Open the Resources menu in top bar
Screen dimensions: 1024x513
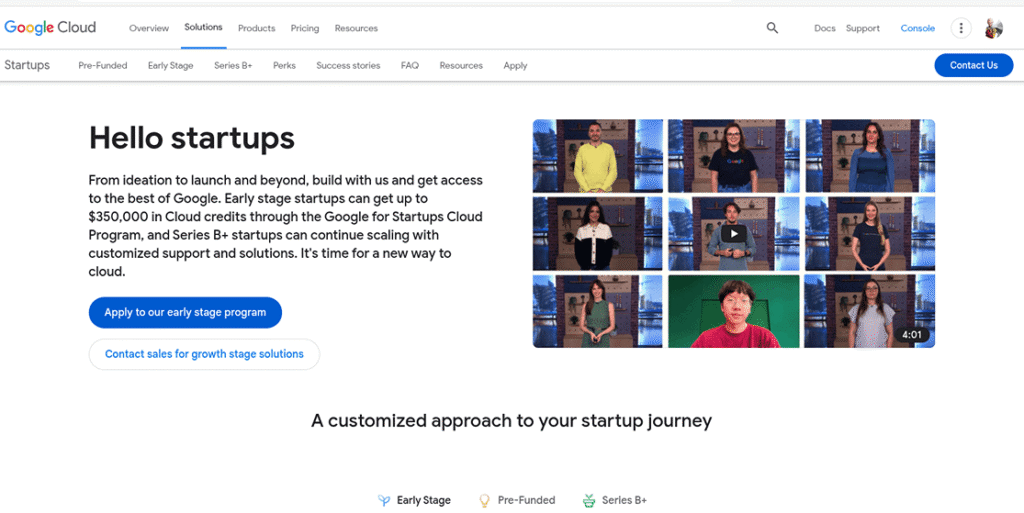356,28
